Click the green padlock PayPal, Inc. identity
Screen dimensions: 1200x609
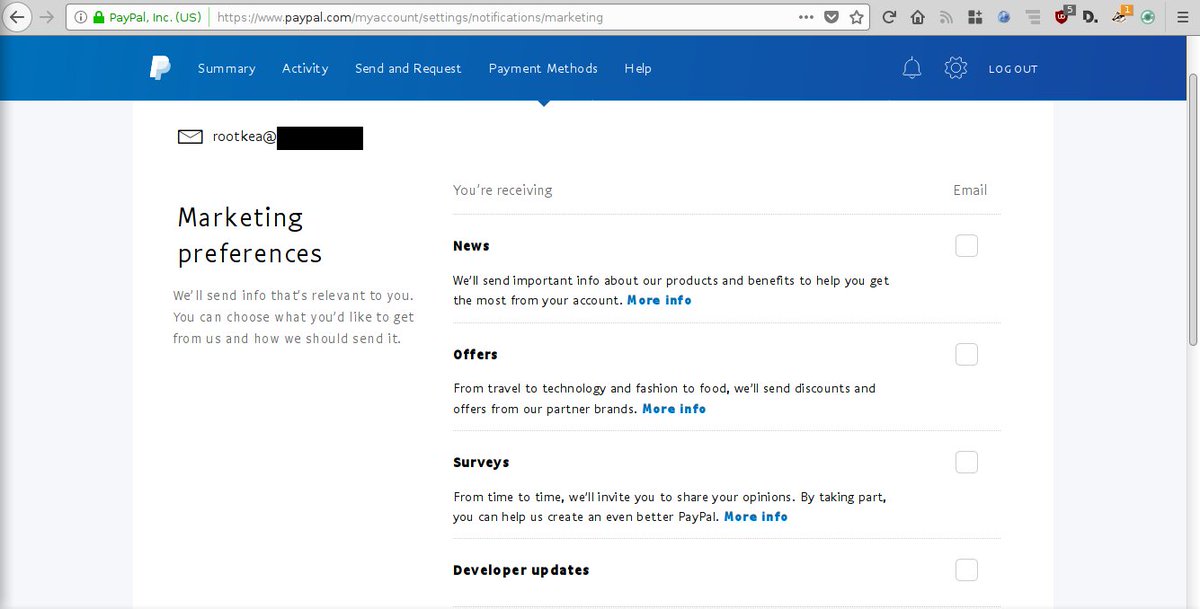coord(148,17)
